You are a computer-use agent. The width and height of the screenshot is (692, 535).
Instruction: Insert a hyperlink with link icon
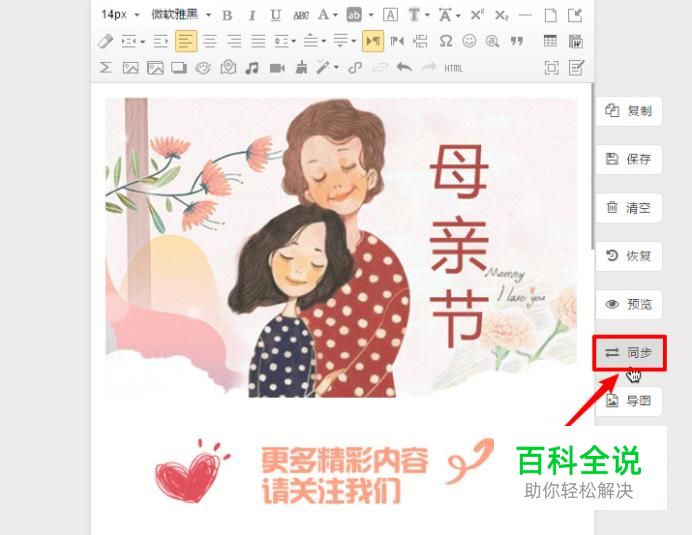pos(355,68)
